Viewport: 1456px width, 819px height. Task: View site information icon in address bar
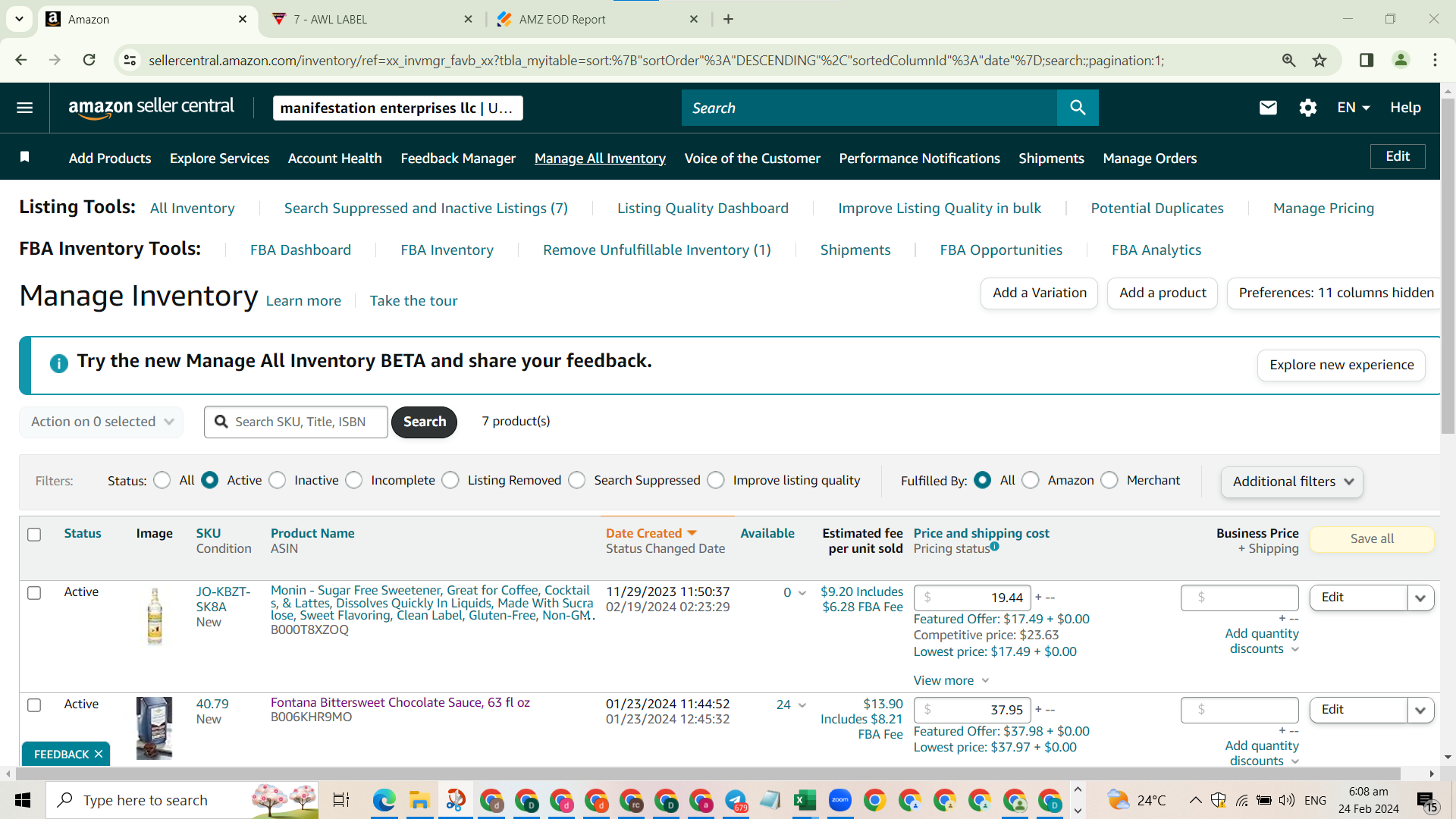[x=130, y=60]
